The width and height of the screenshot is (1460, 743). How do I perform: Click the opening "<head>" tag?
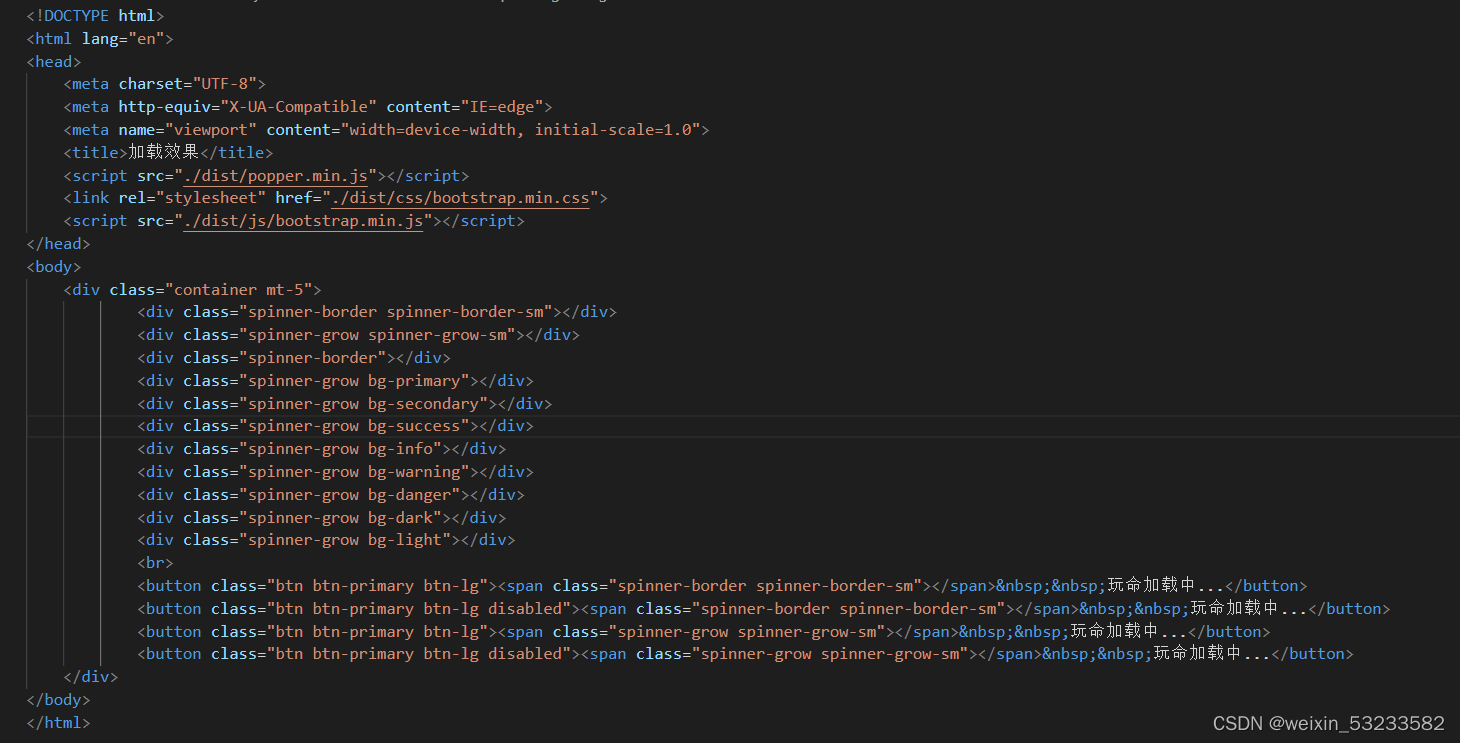(x=54, y=62)
